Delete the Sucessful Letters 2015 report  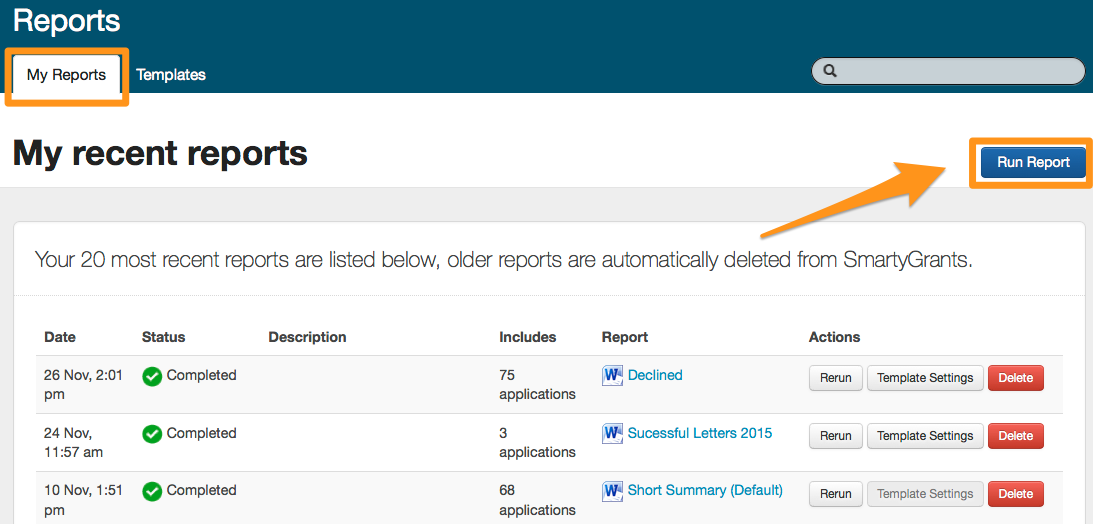[x=1015, y=436]
